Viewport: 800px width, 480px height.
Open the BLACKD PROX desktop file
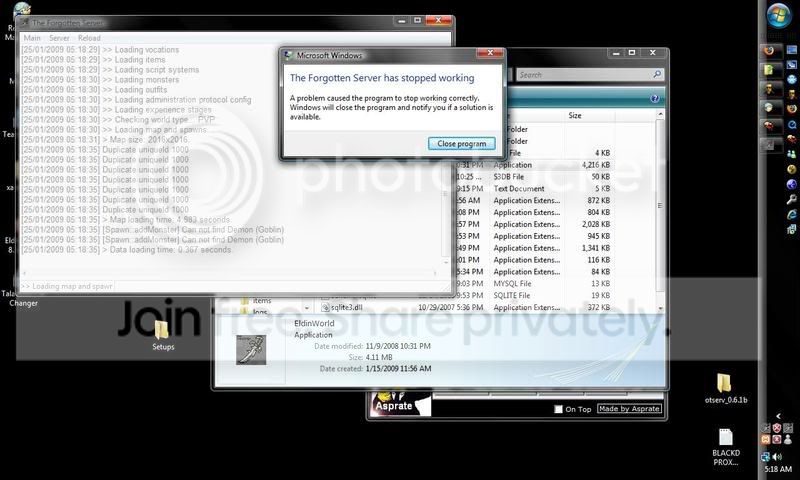coord(726,447)
